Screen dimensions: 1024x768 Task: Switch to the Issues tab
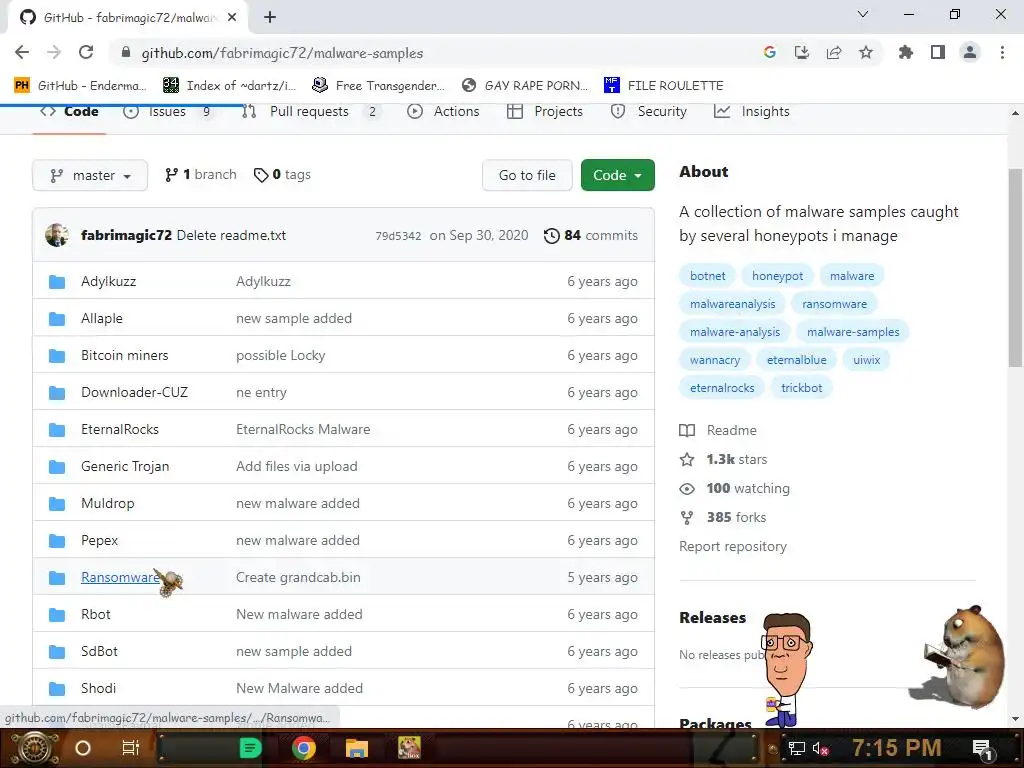[168, 112]
